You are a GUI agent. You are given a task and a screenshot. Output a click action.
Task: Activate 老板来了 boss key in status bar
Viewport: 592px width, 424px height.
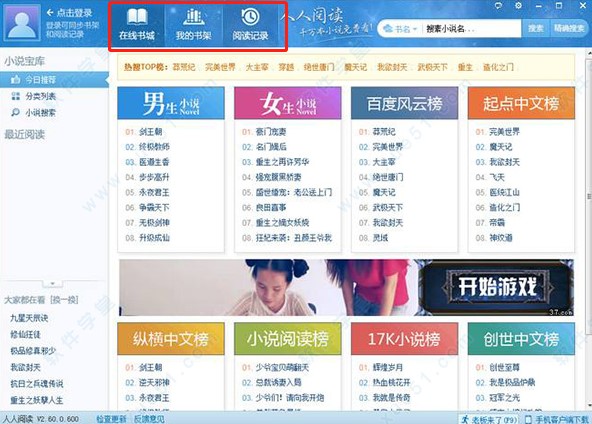pos(490,419)
